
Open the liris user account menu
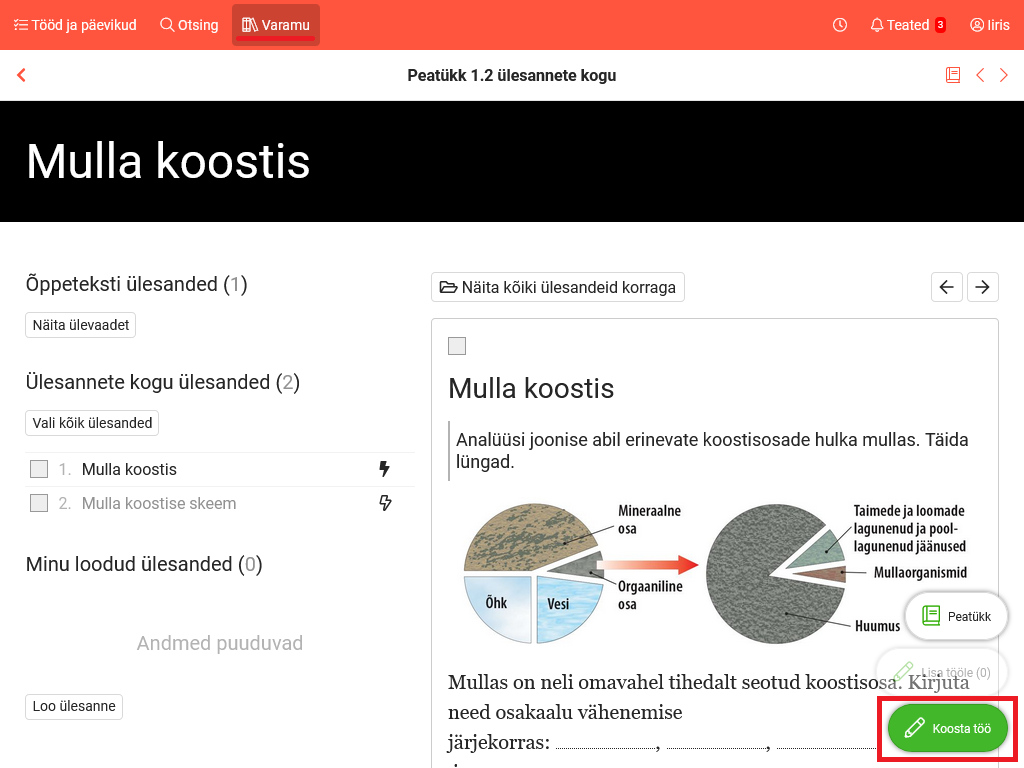(x=989, y=25)
